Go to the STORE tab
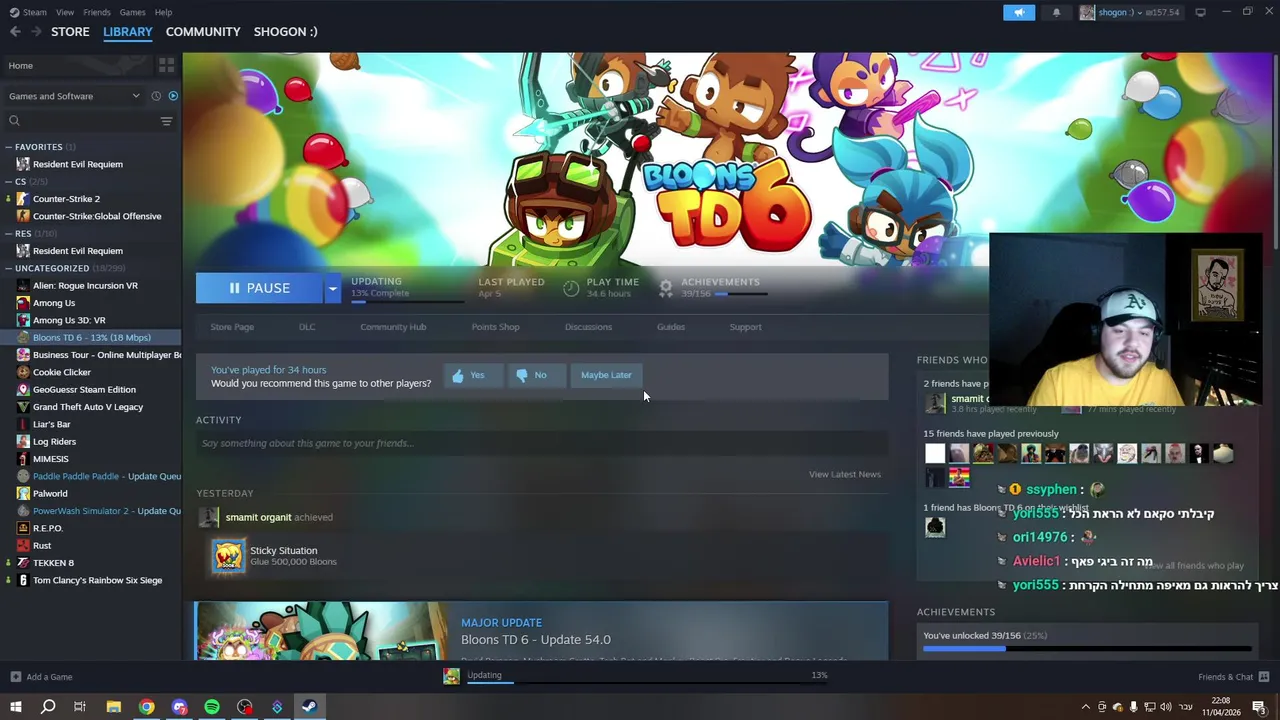 coord(70,32)
